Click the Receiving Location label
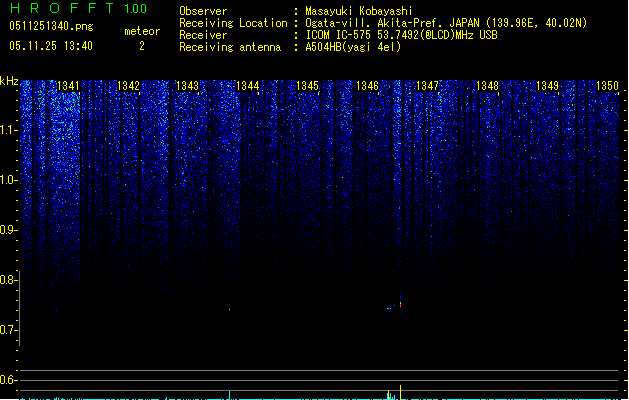629x400 pixels. [233, 23]
